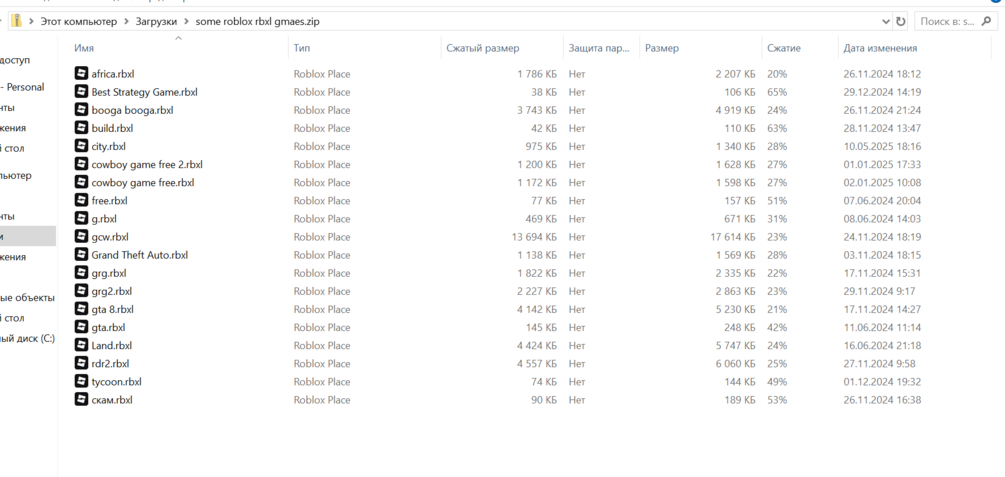The image size is (1005, 477).
Task: Click the gta 8.rbxl file icon
Action: (x=81, y=309)
